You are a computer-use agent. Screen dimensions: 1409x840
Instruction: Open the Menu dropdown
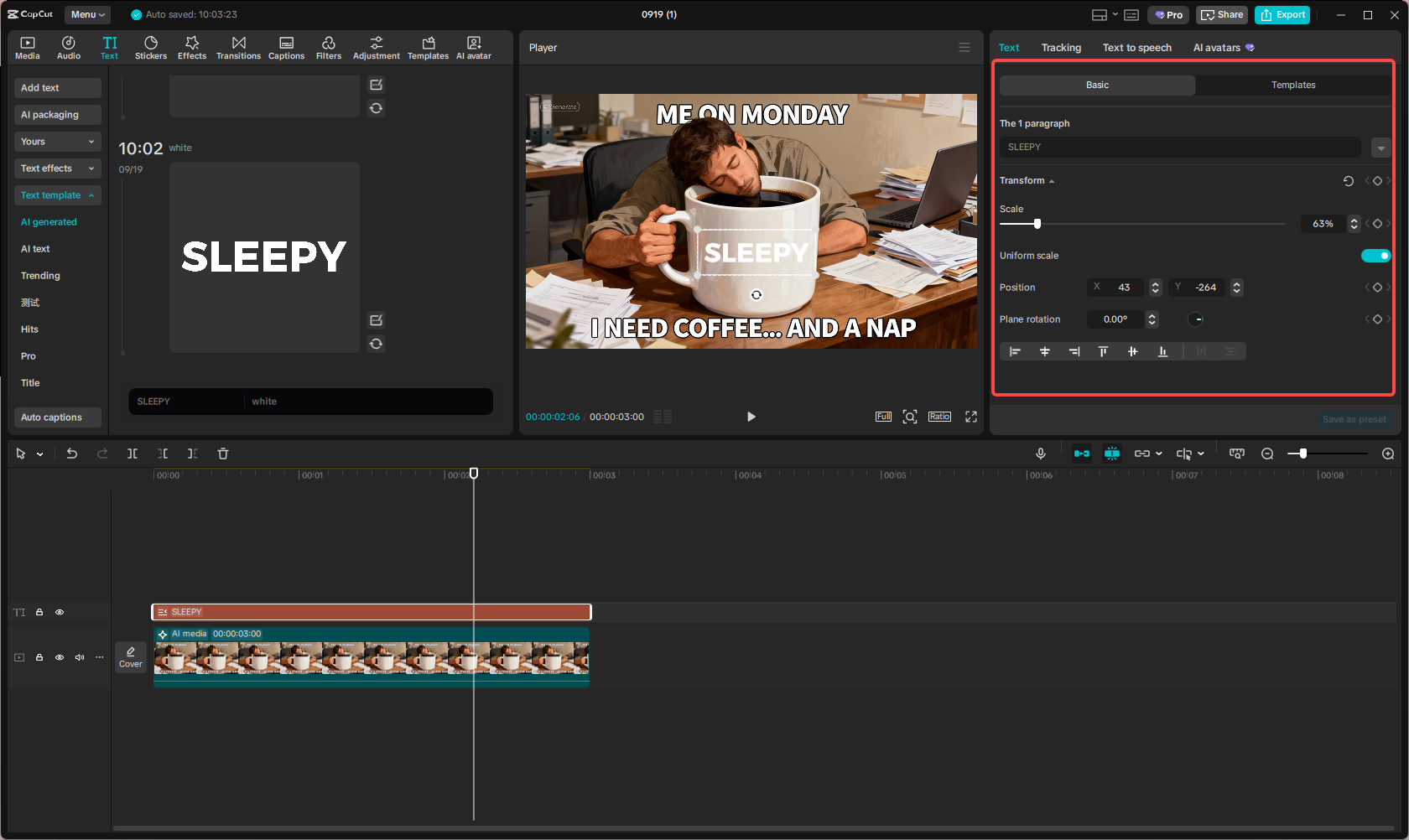(87, 14)
